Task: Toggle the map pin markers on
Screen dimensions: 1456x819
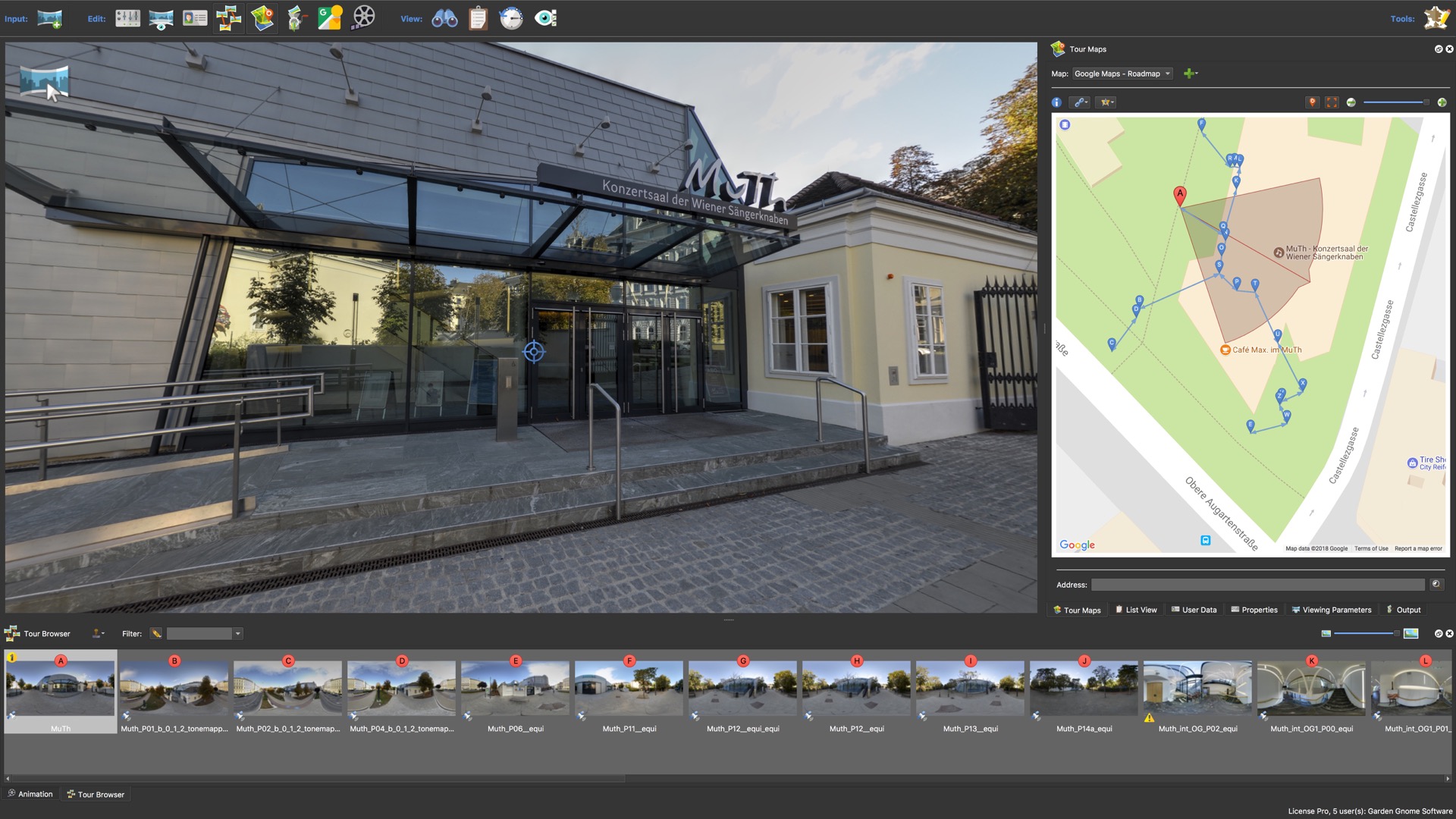Action: point(1313,102)
